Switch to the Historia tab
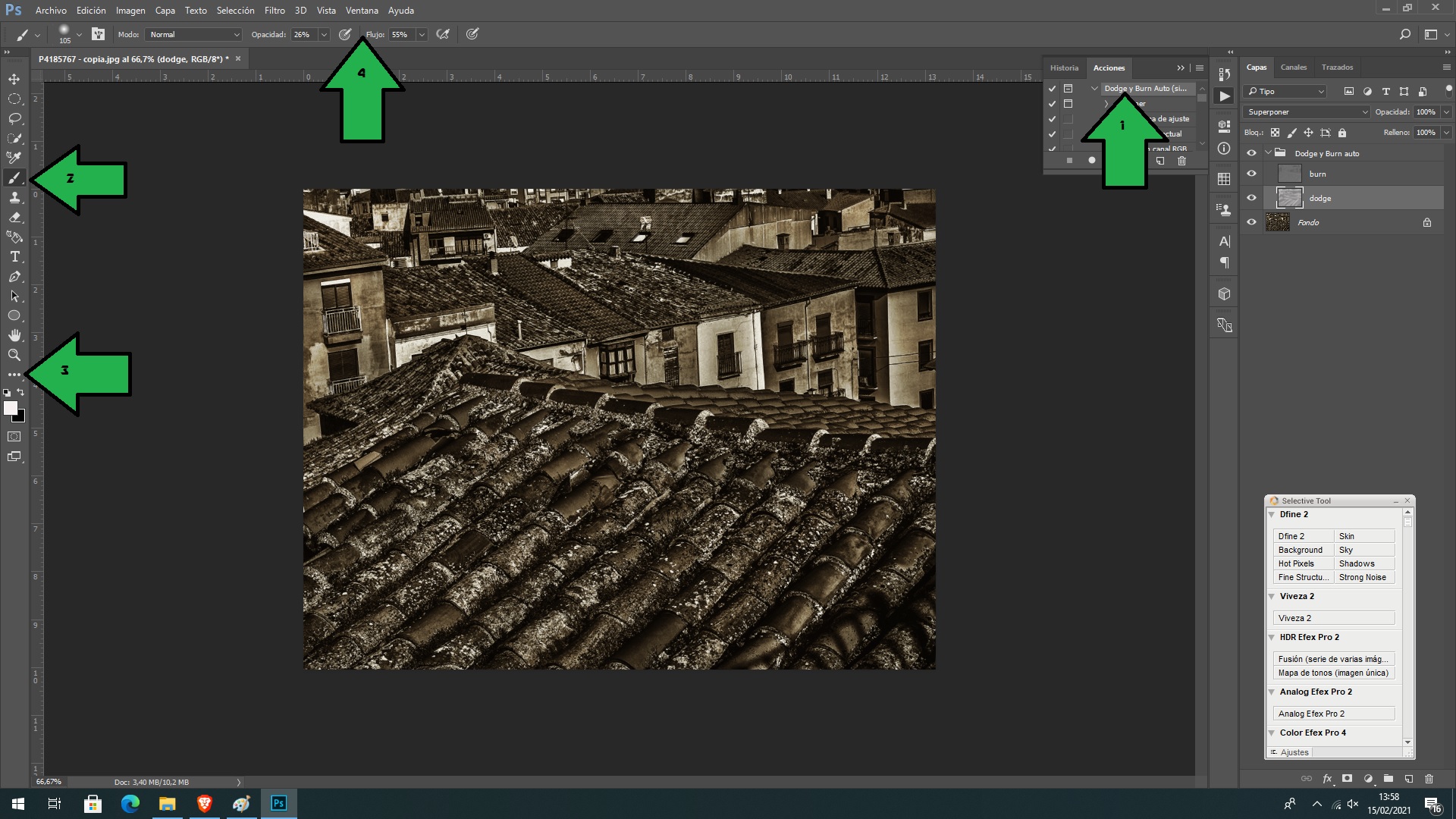 (1064, 67)
